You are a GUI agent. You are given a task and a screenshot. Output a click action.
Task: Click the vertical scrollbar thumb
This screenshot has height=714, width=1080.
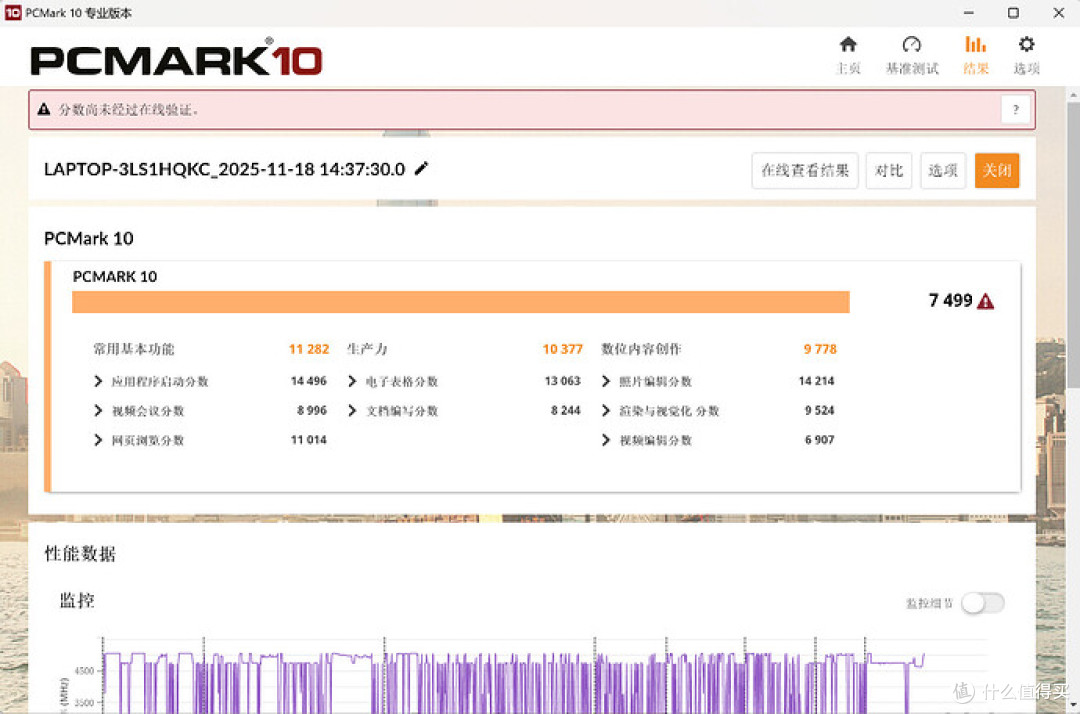[x=1073, y=244]
